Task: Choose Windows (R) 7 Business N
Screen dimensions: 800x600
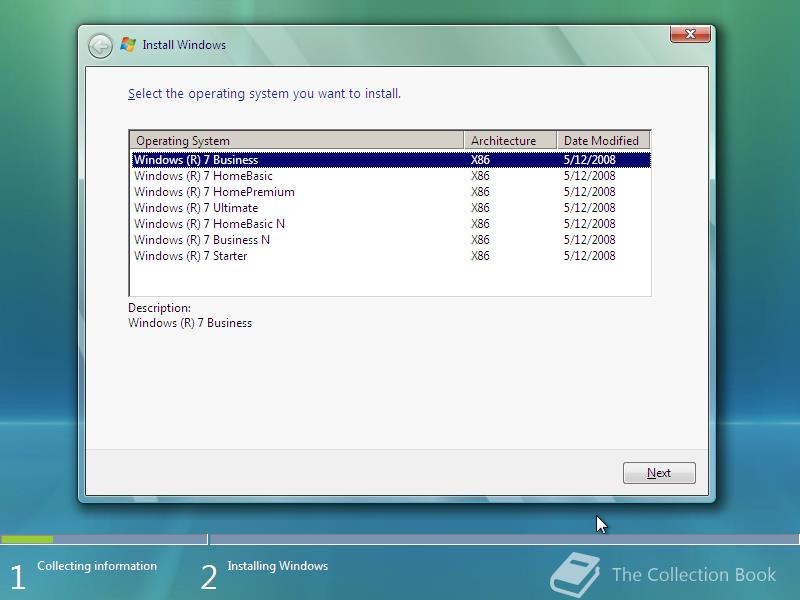Action: (x=391, y=240)
